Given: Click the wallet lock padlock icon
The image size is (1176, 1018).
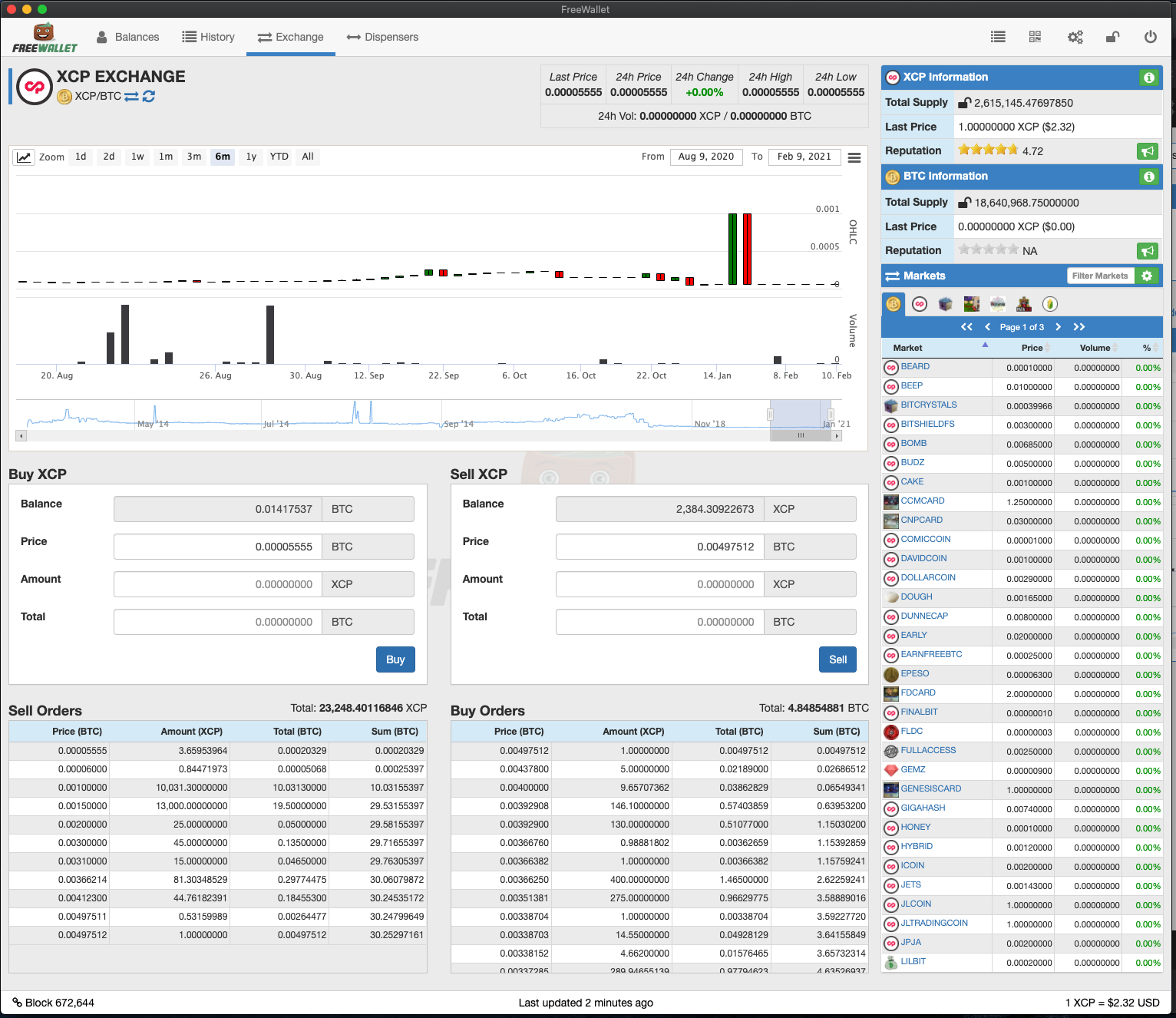Looking at the screenshot, I should coord(1112,37).
